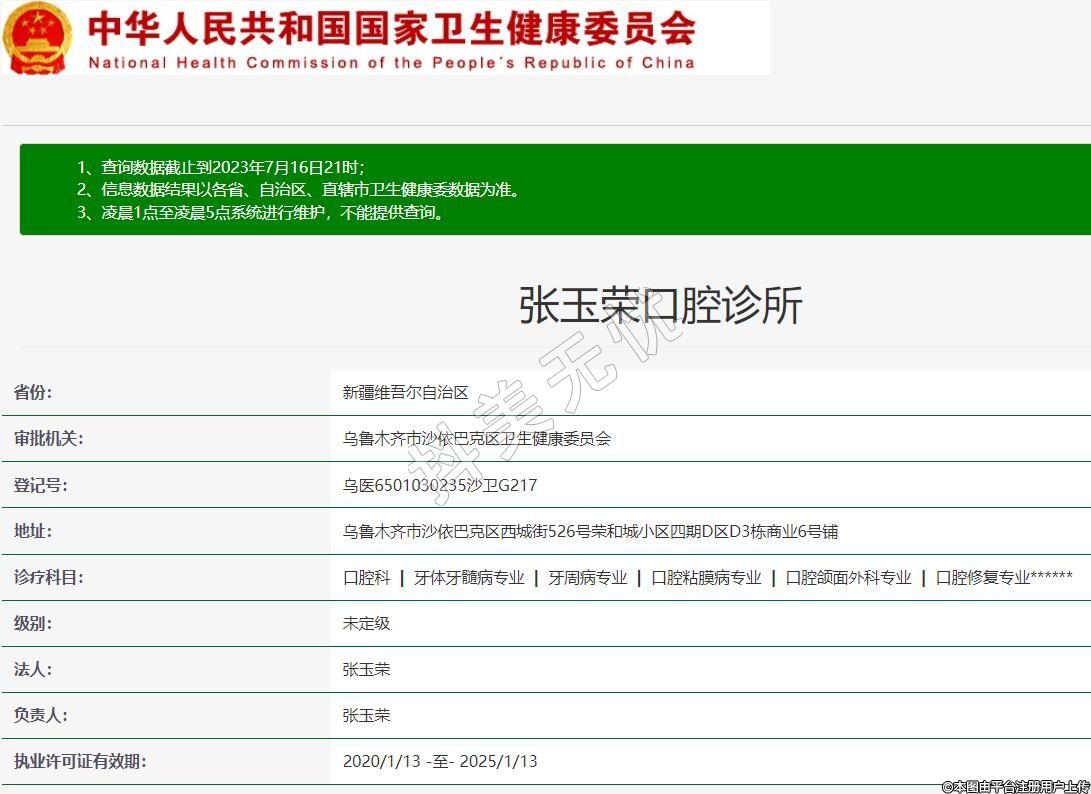Select the license validity date range
This screenshot has width=1091, height=794.
tap(440, 761)
